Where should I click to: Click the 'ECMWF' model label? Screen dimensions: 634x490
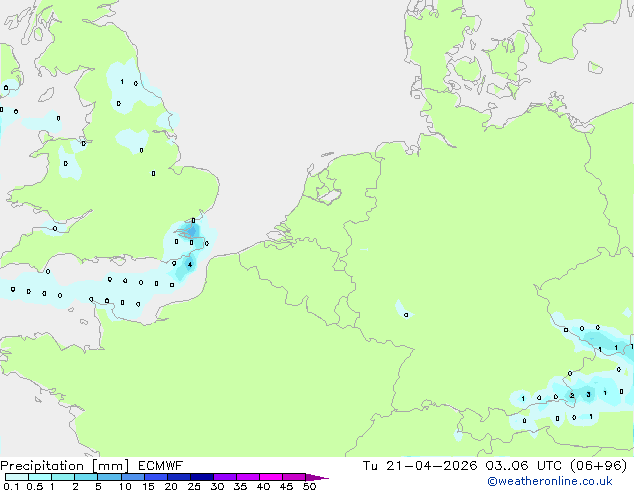[x=161, y=466]
